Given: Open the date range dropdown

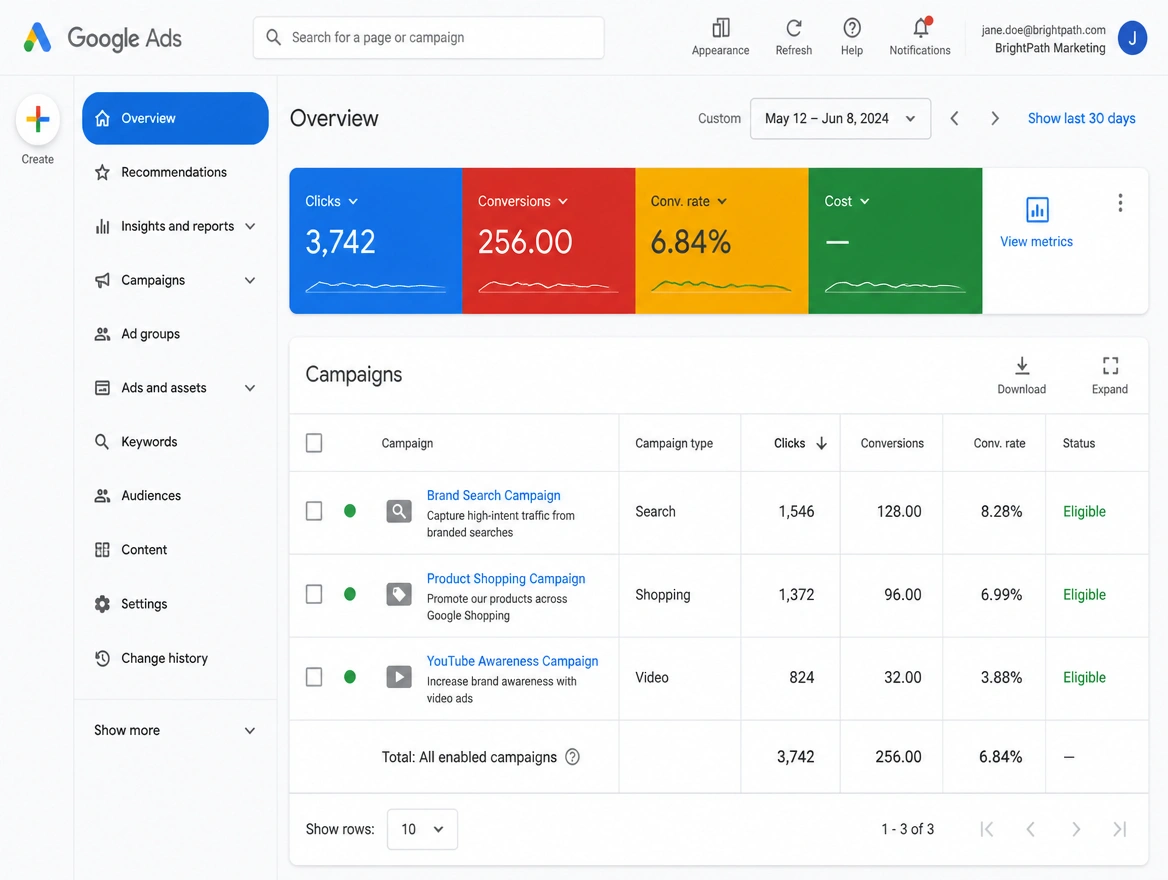Looking at the screenshot, I should point(840,118).
